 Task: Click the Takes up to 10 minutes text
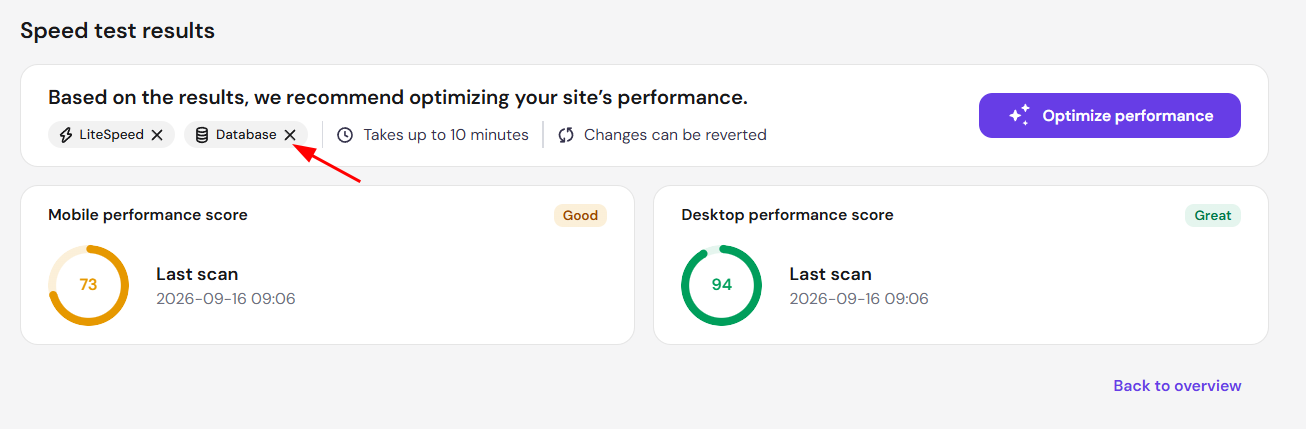tap(446, 135)
